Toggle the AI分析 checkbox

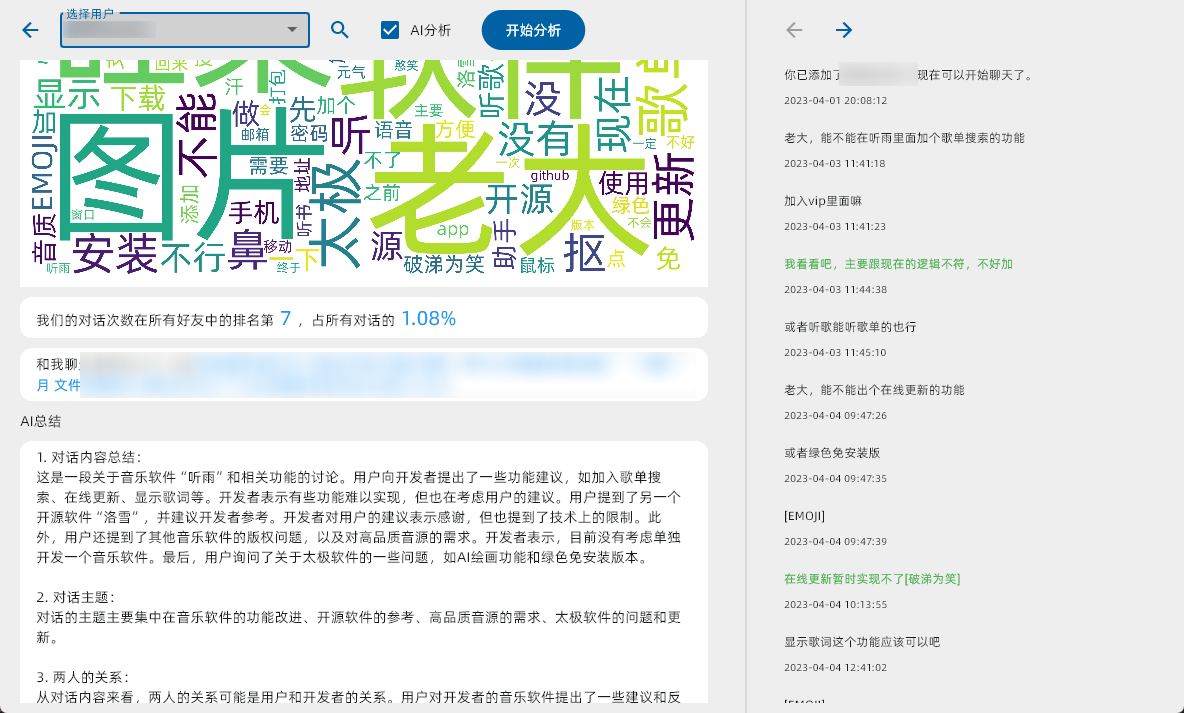tap(390, 30)
